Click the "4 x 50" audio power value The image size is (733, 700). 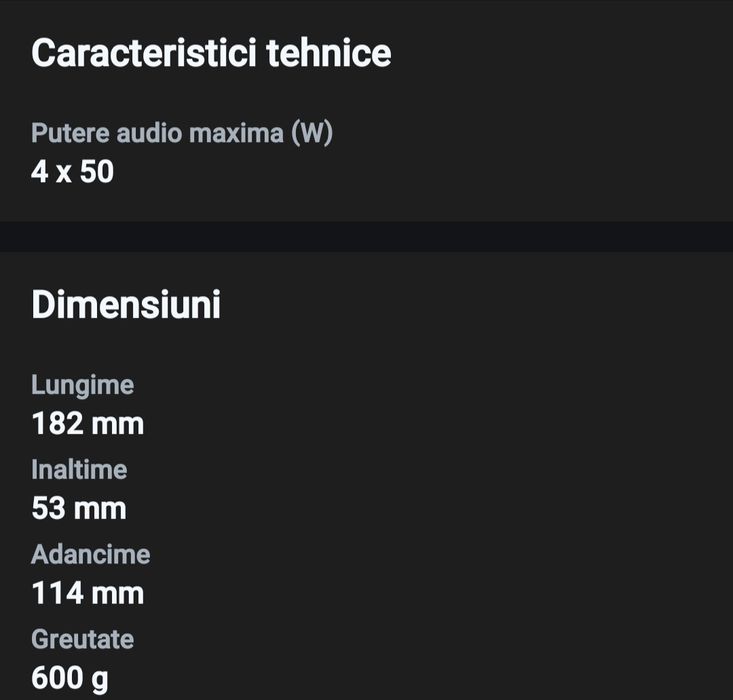pos(72,172)
